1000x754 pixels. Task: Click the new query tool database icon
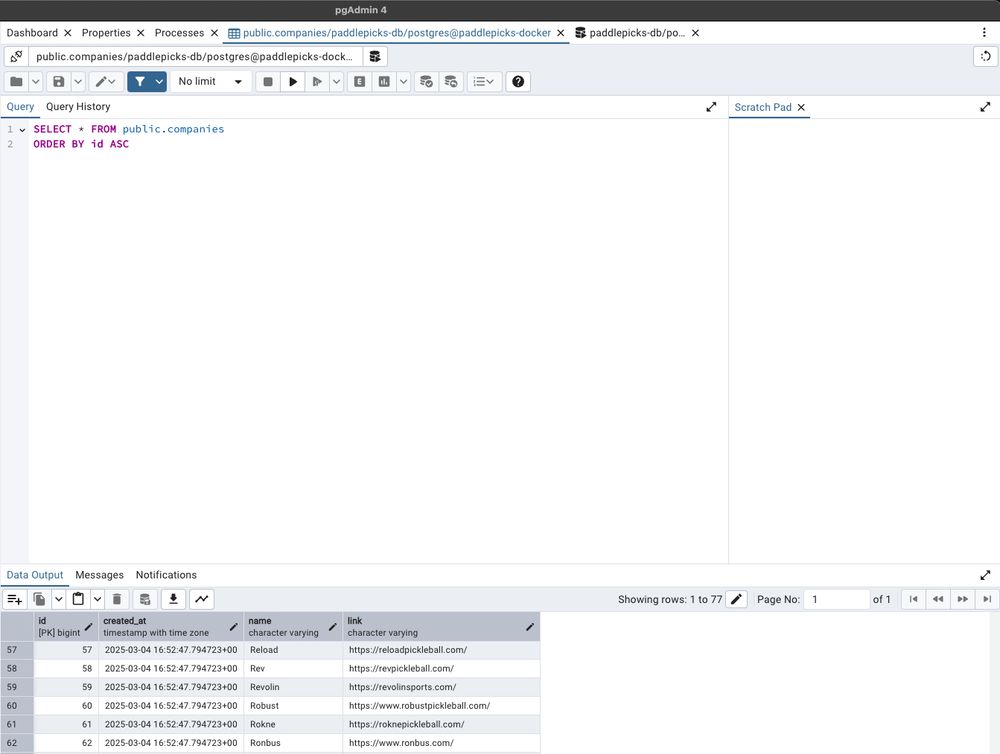[375, 57]
